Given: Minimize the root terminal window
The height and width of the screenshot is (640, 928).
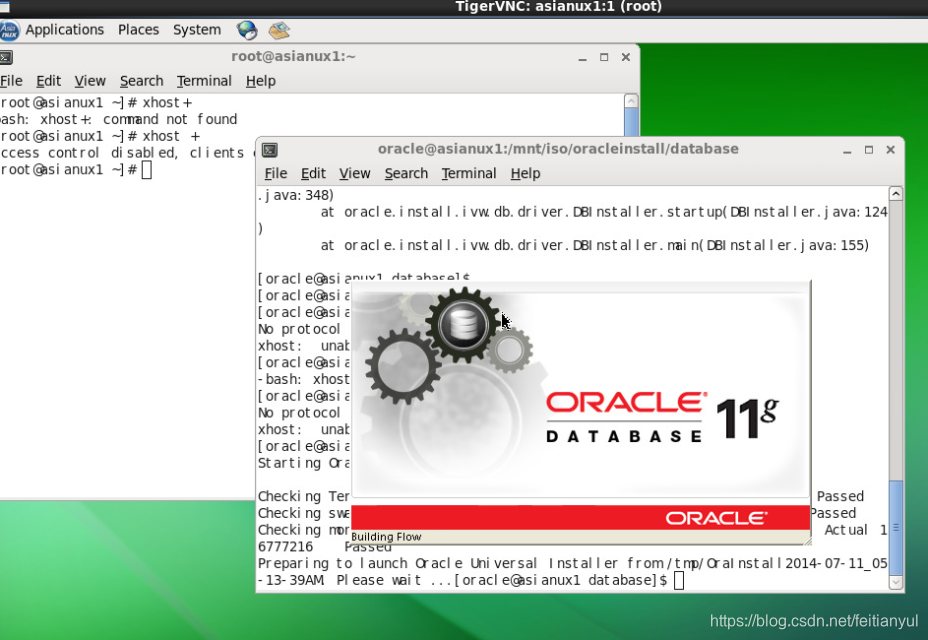Looking at the screenshot, I should pyautogui.click(x=582, y=57).
